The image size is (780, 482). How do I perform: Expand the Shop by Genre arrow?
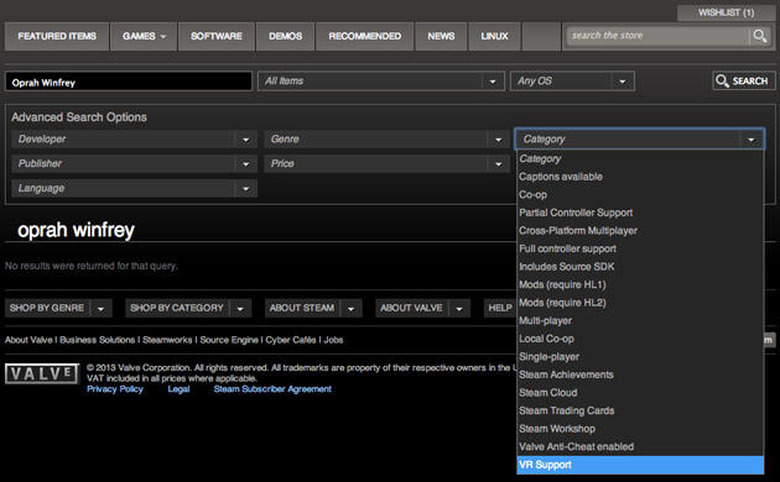click(101, 308)
